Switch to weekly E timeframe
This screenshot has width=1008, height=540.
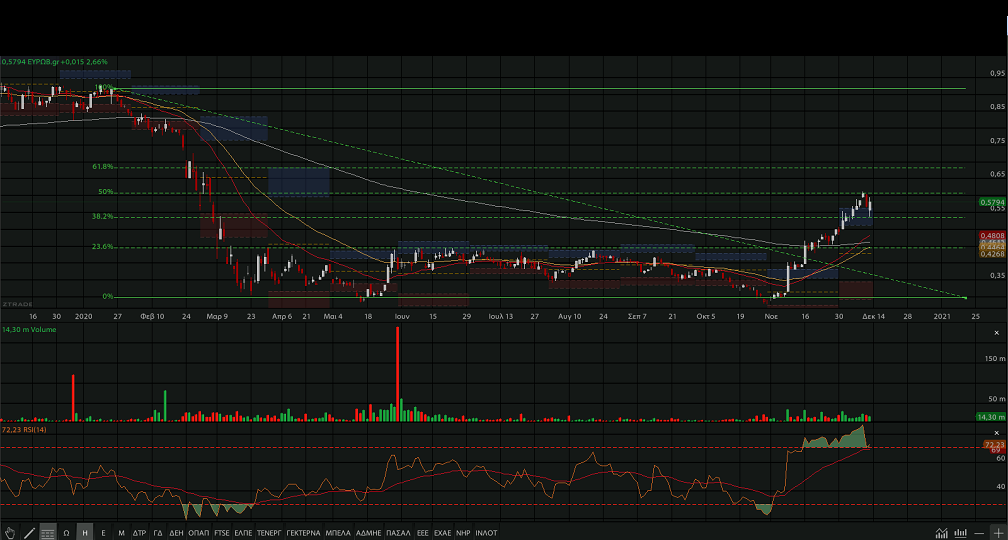(103, 533)
